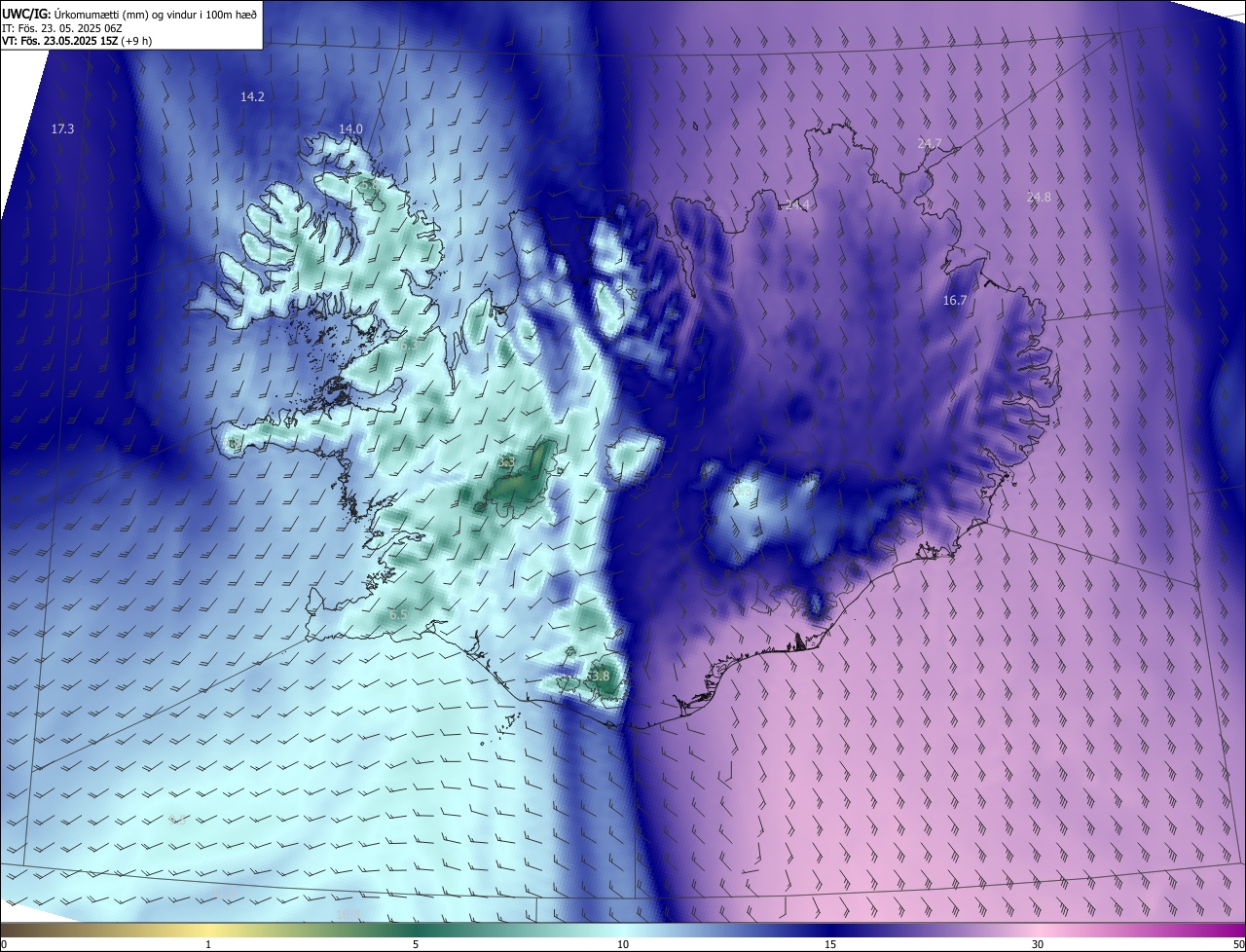Click the color scale tick labeled 0
The height and width of the screenshot is (952, 1246).
[4, 944]
